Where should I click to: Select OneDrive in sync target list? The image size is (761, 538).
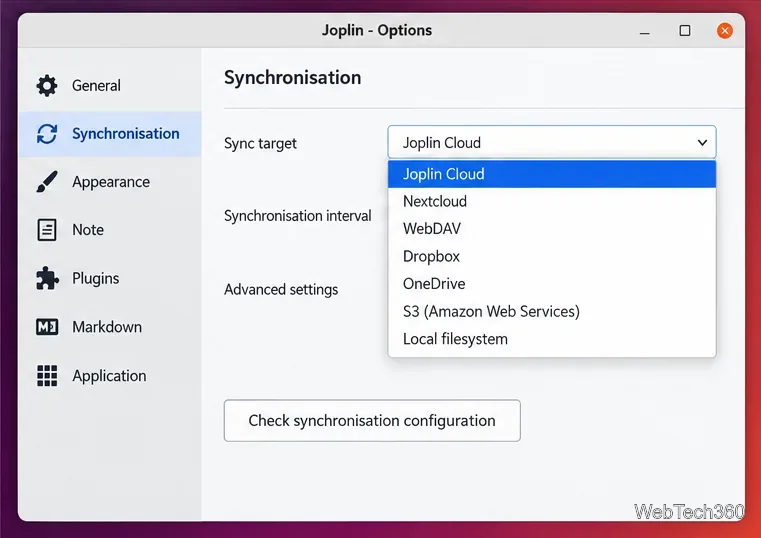pyautogui.click(x=552, y=284)
